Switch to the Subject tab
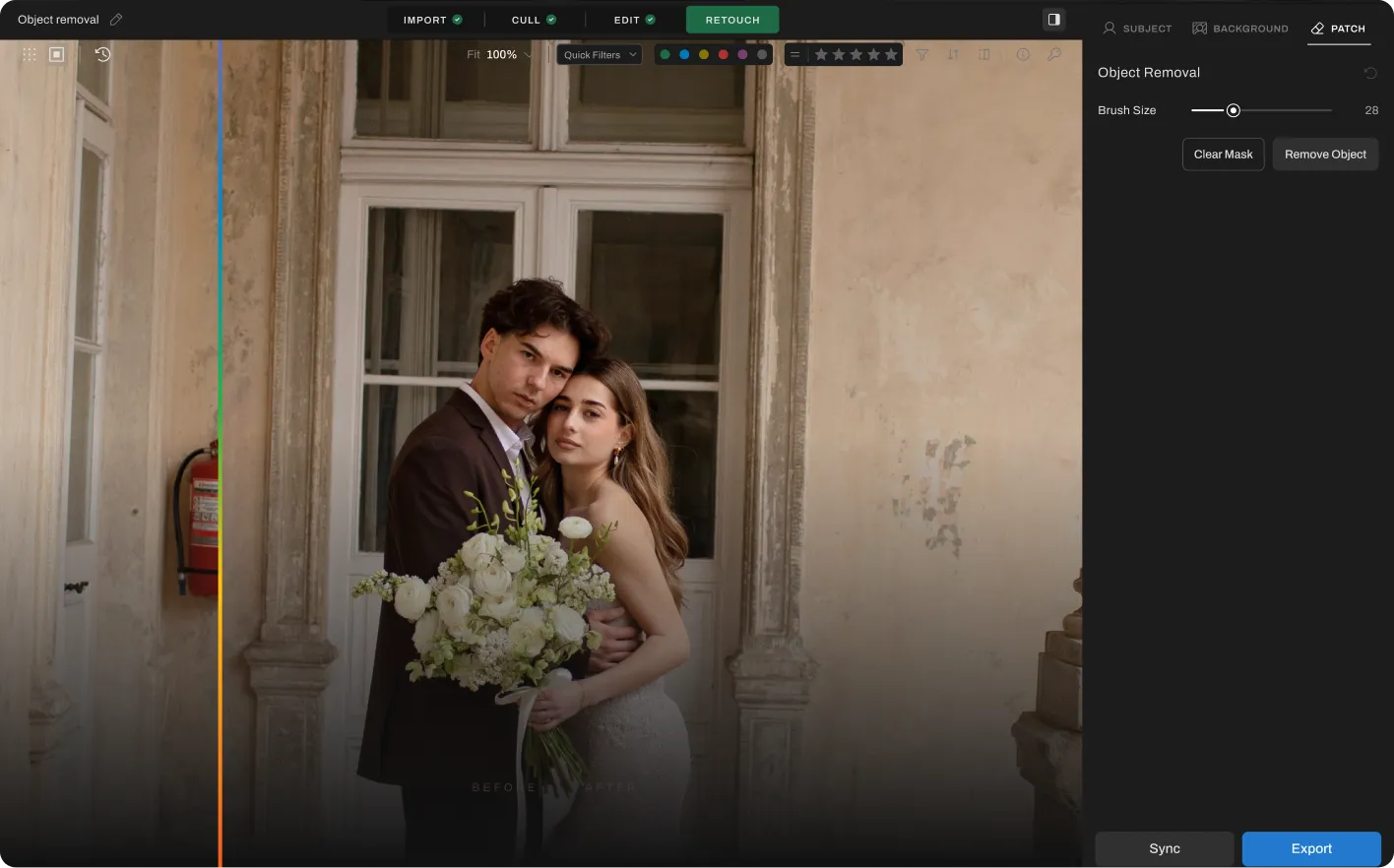 pos(1137,29)
